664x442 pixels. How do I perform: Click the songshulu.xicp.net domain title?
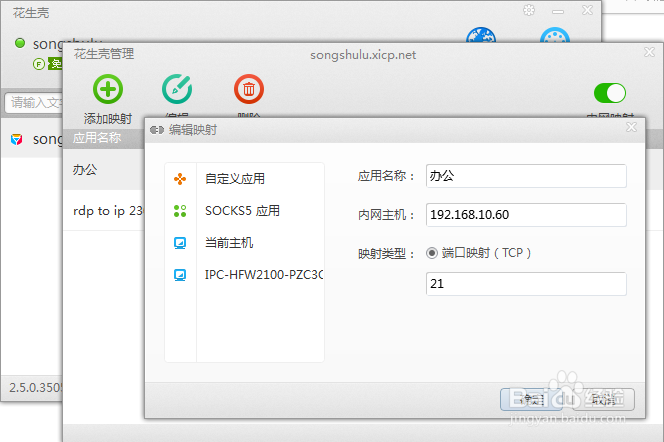(x=363, y=55)
